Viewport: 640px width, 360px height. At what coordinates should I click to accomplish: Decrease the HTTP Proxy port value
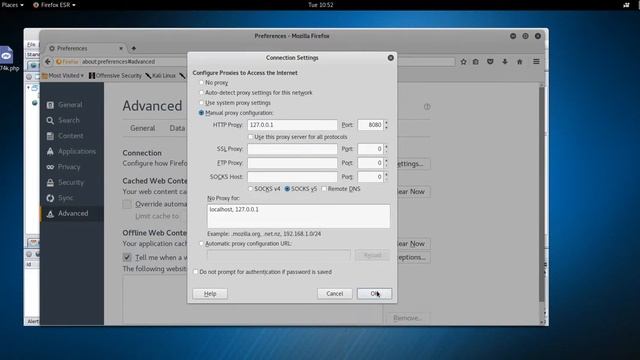[x=386, y=128]
